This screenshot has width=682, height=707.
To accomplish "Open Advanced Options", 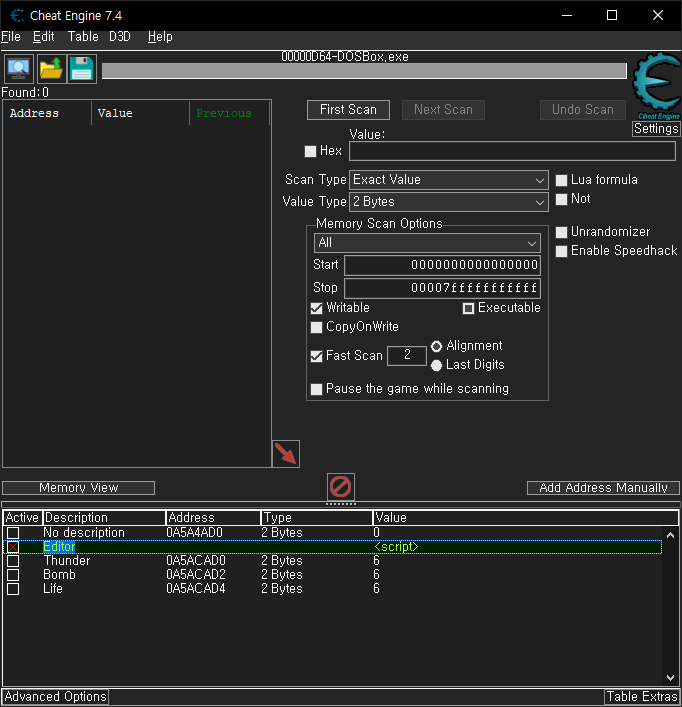I will 55,697.
